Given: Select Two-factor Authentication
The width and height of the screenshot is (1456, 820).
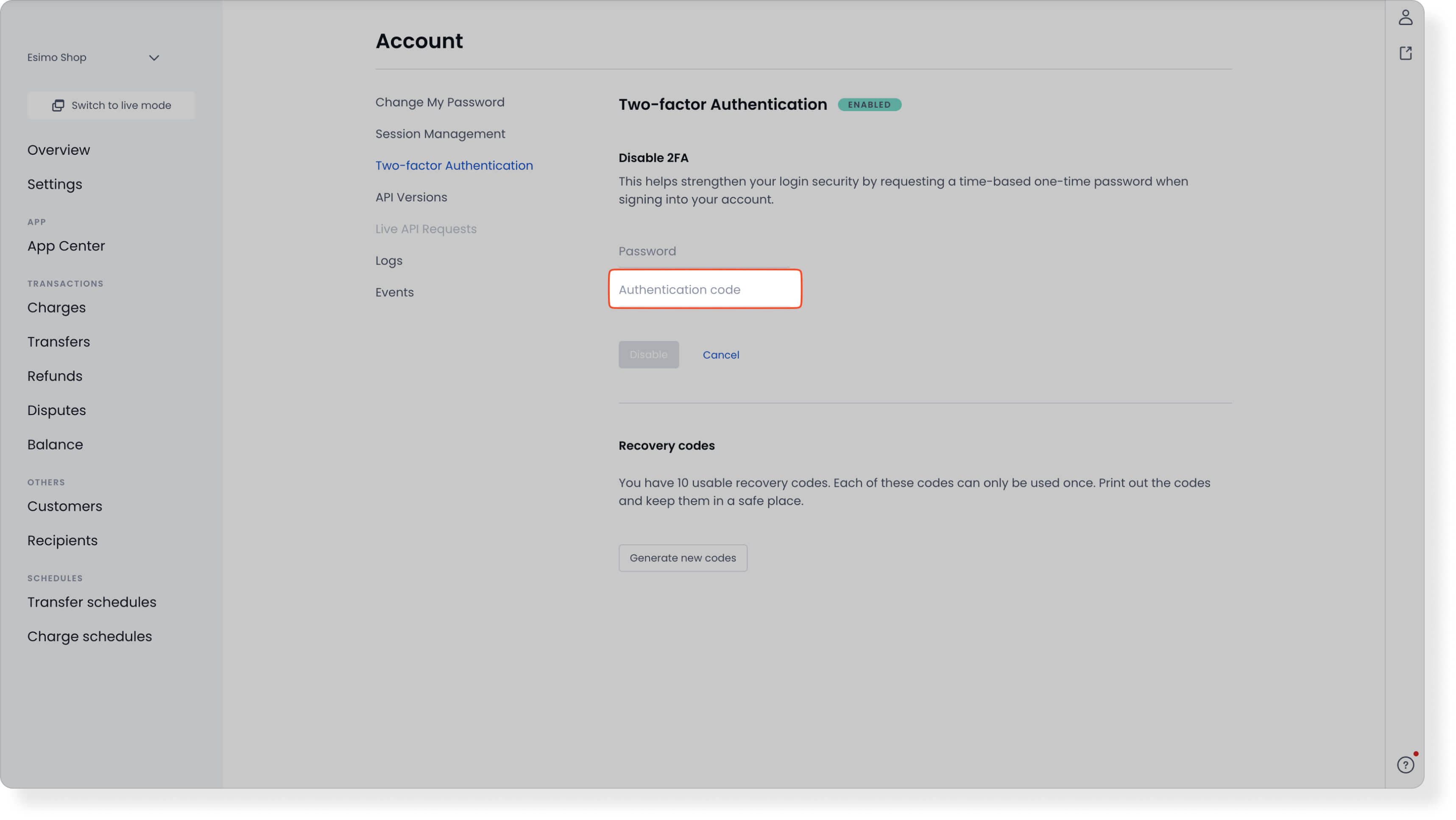Looking at the screenshot, I should (x=454, y=165).
